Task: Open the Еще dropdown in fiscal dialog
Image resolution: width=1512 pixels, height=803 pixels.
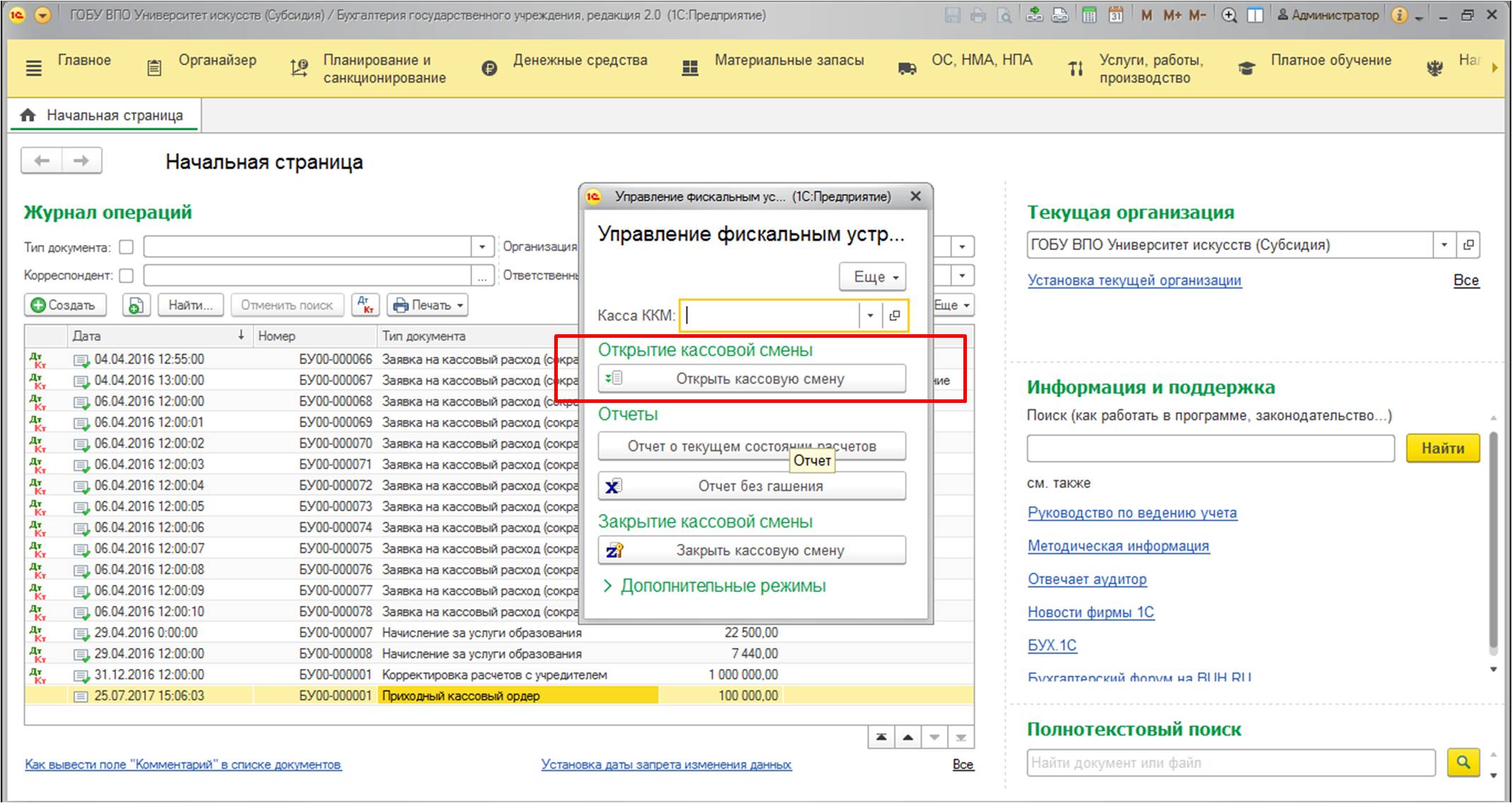Action: tap(873, 277)
